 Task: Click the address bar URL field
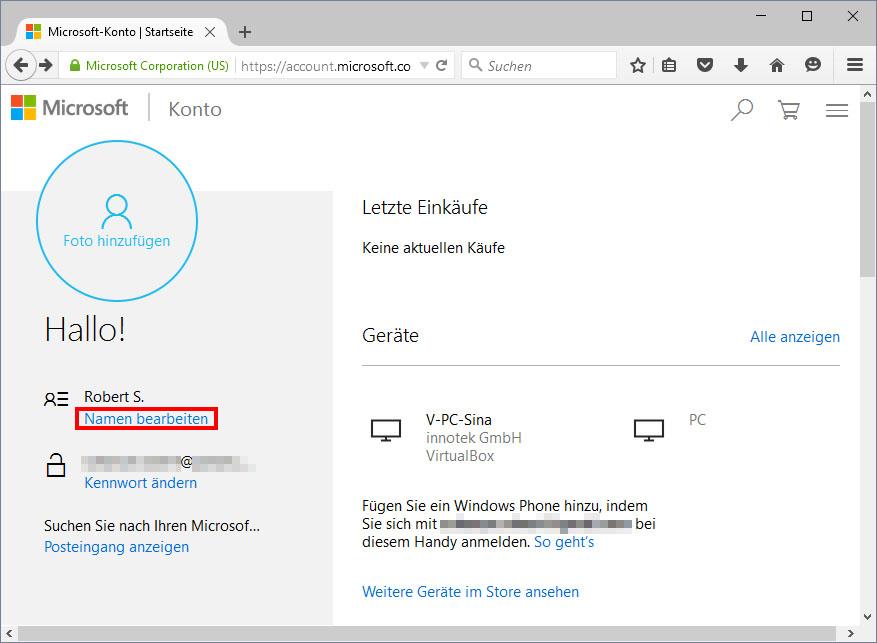tap(326, 65)
